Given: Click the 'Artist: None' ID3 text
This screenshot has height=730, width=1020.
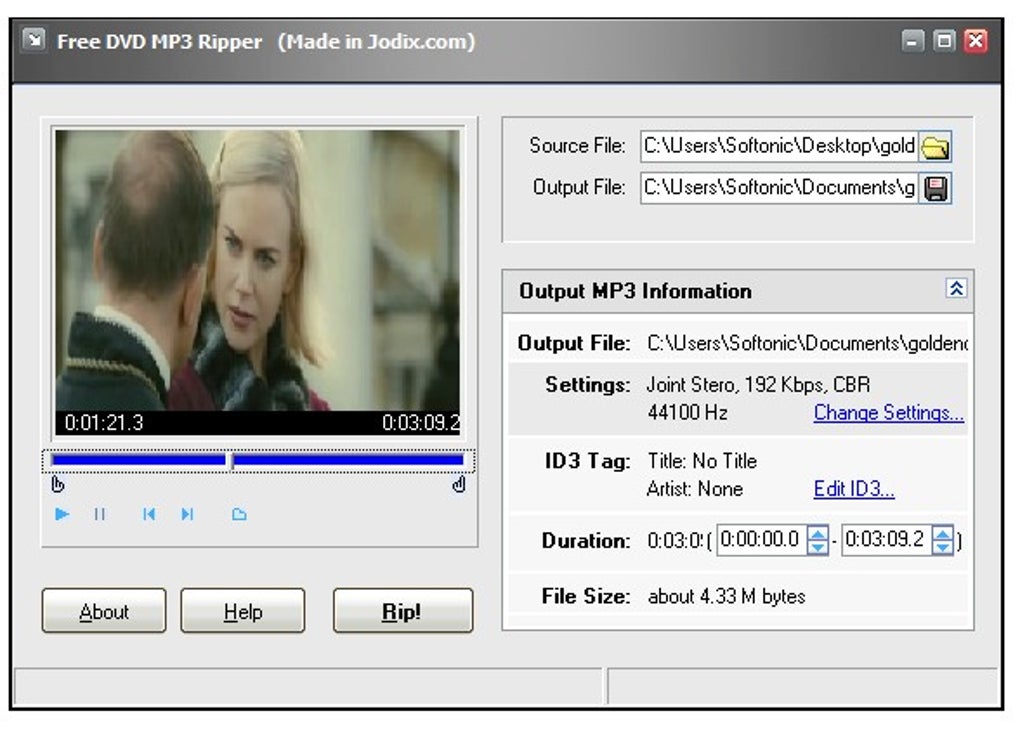Looking at the screenshot, I should click(695, 489).
